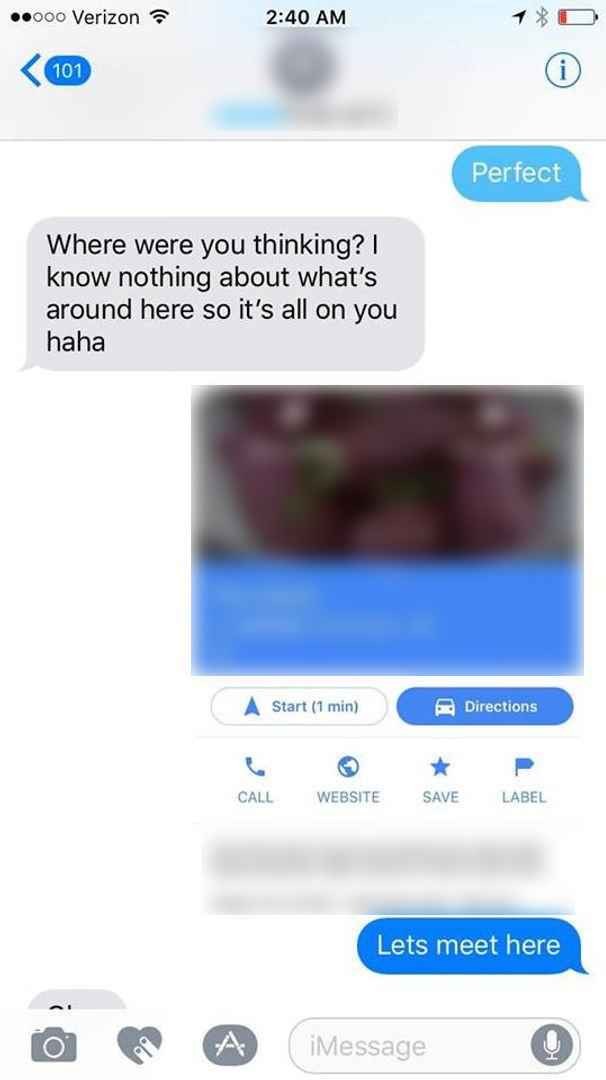Tap the blurred contact avatar
This screenshot has width=606, height=1080.
[303, 68]
